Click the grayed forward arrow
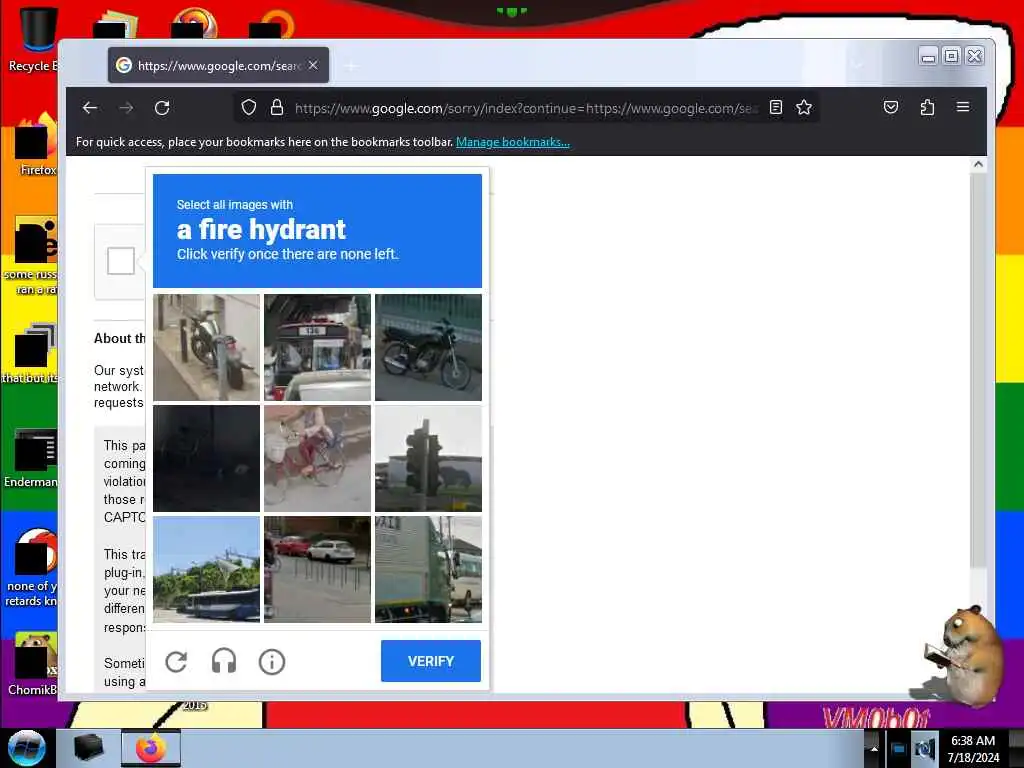Viewport: 1024px width, 768px height. [x=126, y=108]
